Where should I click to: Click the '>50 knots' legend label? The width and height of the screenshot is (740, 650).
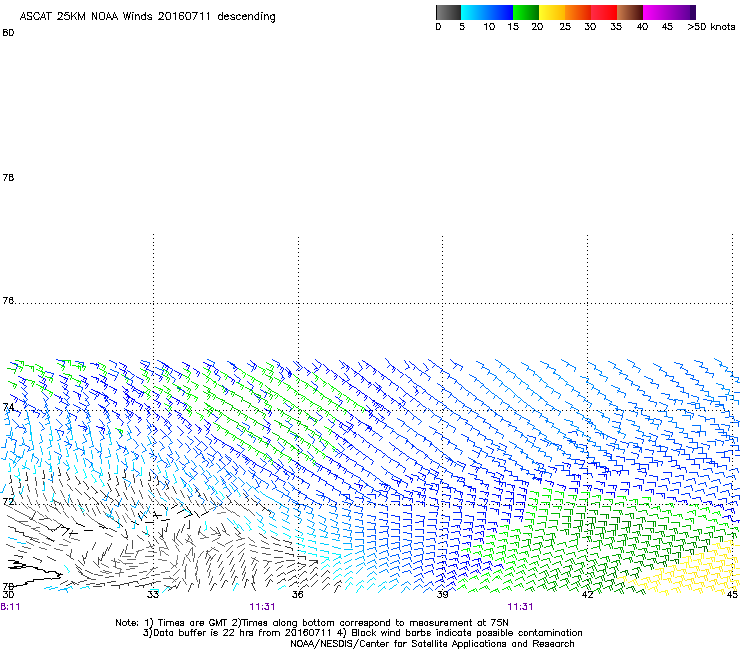coord(711,27)
